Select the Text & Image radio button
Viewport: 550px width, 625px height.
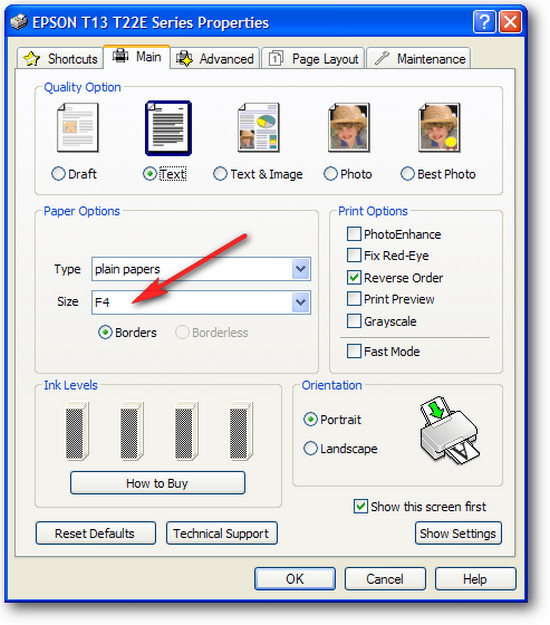[220, 174]
